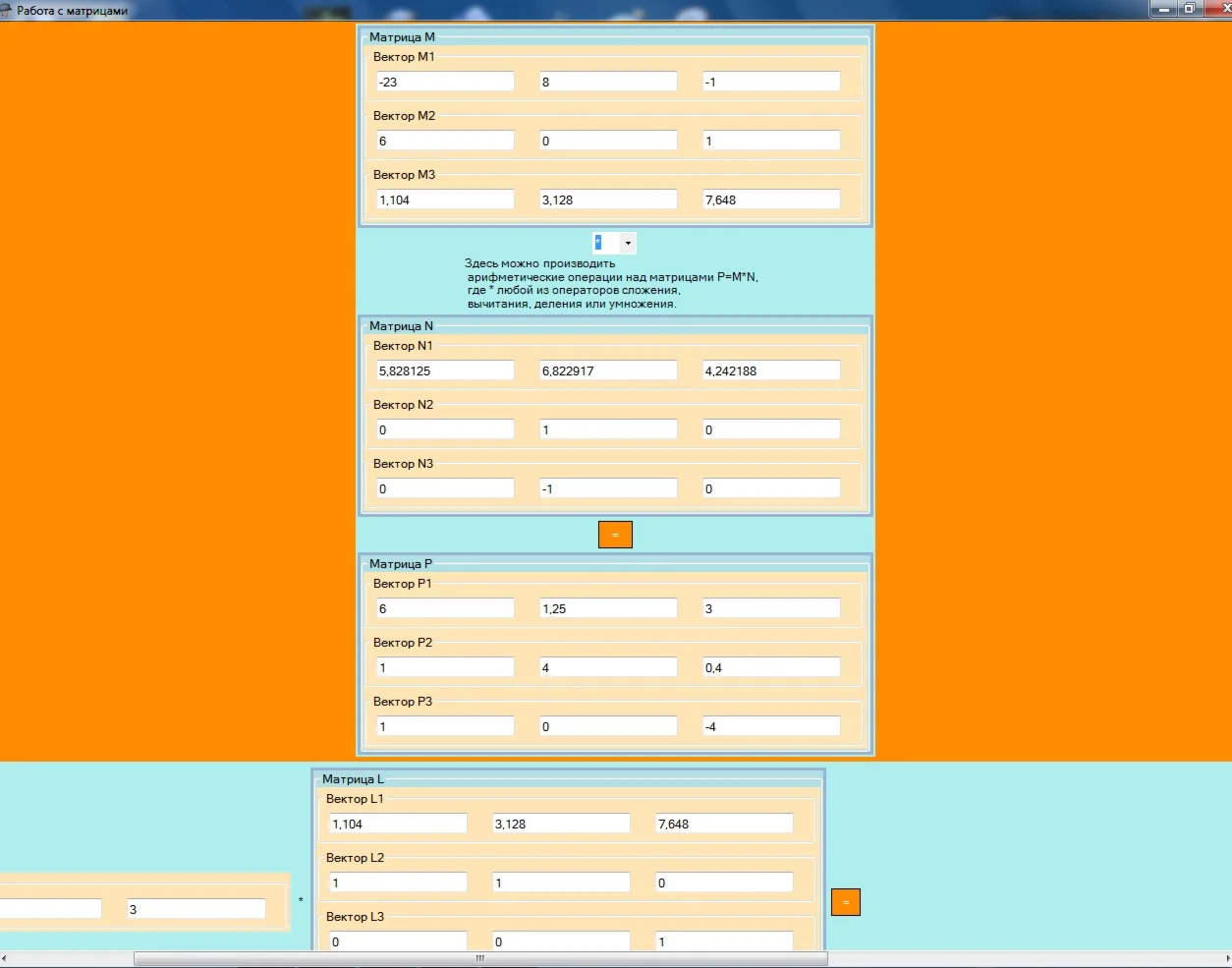Click the Вектор P2 field containing 4

pos(608,667)
